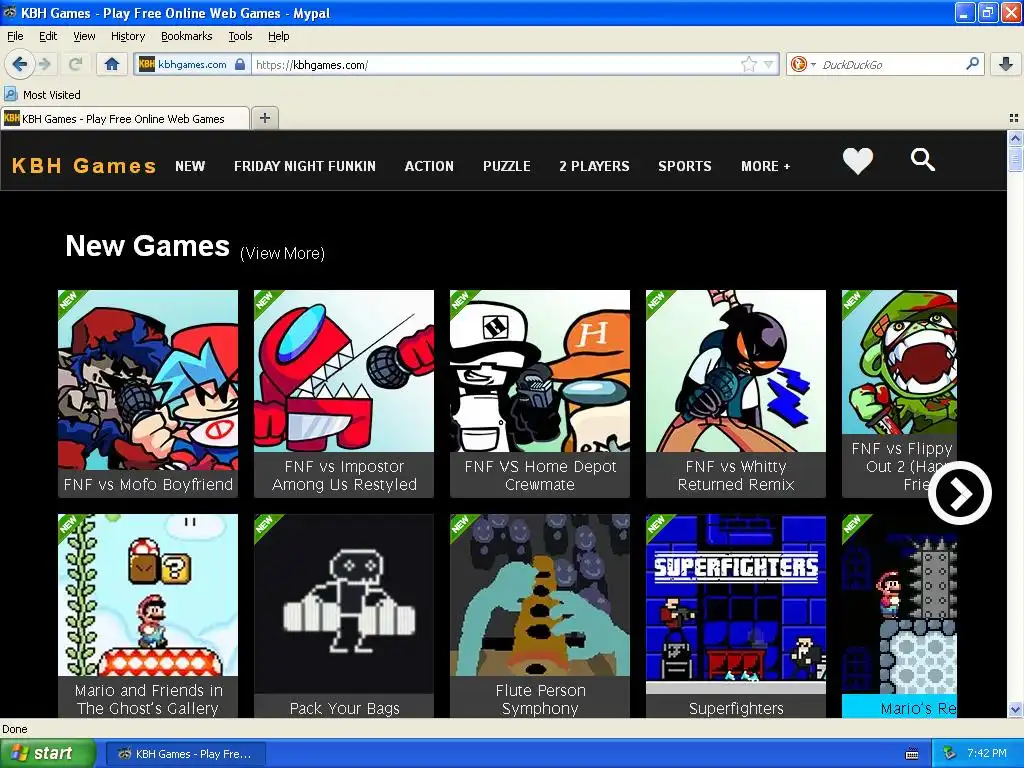Select the KBH Games browser tab

125,118
